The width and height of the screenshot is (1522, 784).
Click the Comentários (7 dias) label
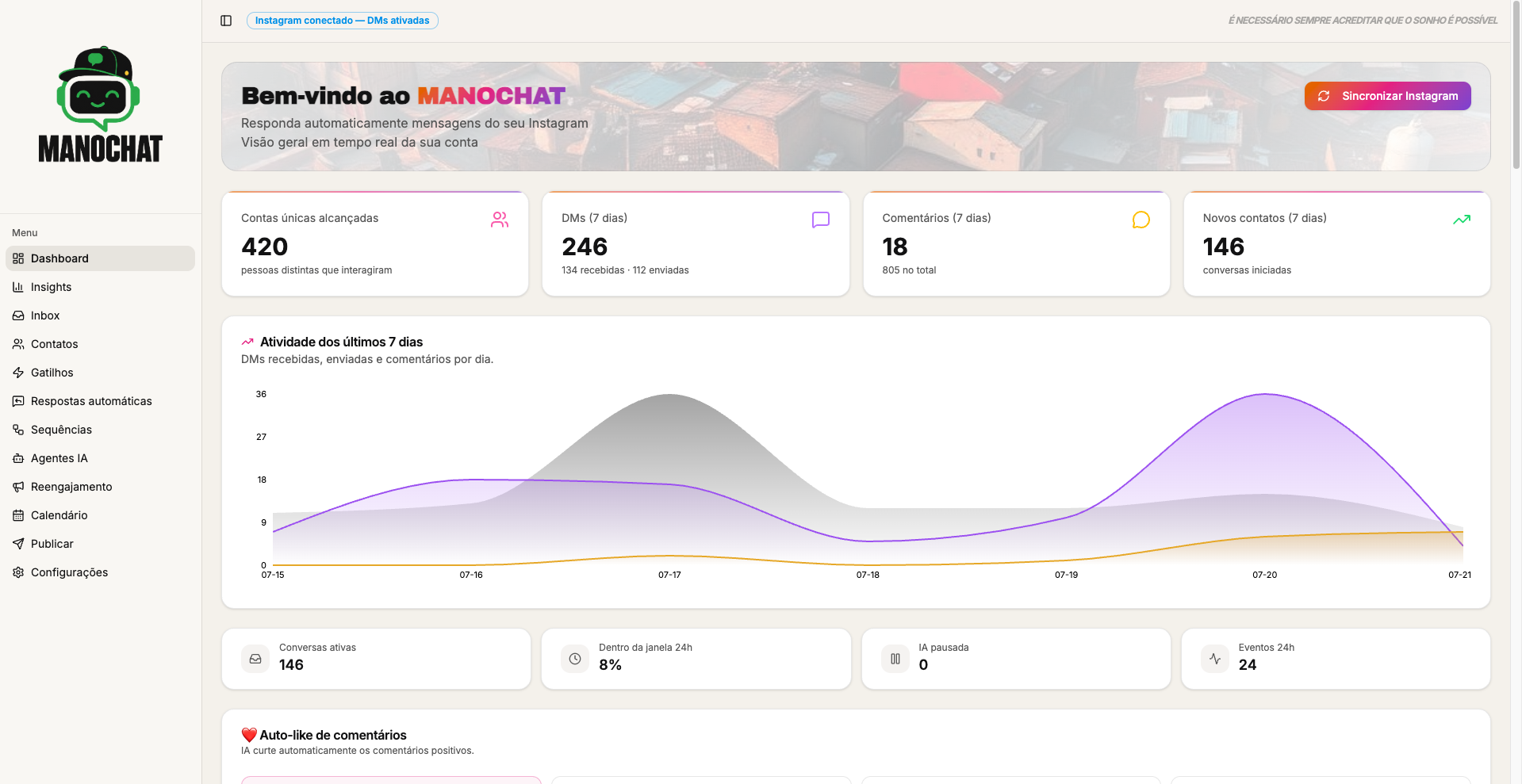tap(937, 218)
